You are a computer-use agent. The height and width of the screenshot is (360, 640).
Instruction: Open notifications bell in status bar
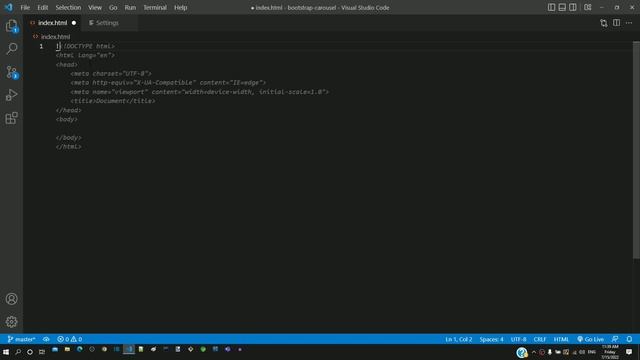pyautogui.click(x=629, y=339)
